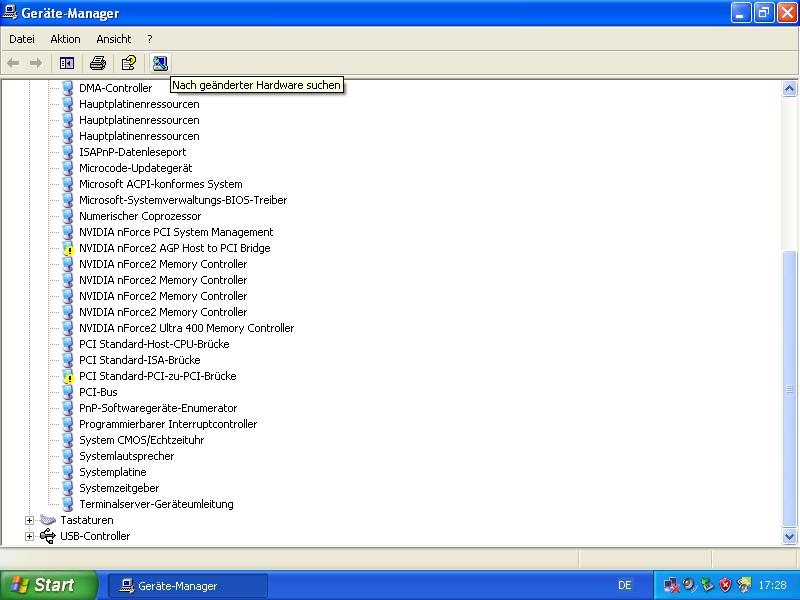Click the Geräte-Manager taskbar button

point(188,586)
